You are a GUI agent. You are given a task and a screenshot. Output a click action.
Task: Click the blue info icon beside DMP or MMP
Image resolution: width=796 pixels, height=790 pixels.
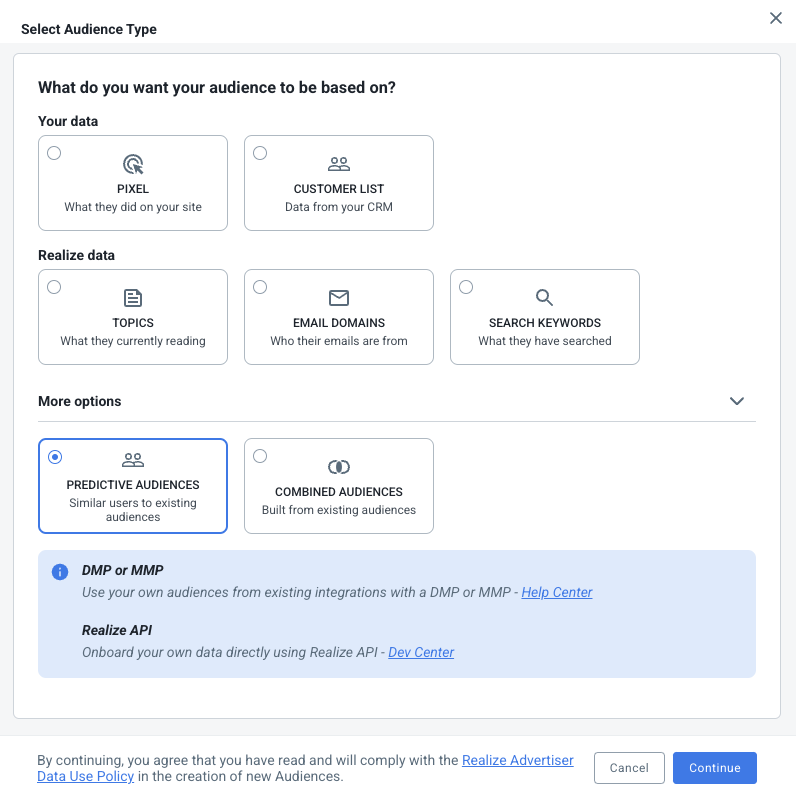(60, 572)
